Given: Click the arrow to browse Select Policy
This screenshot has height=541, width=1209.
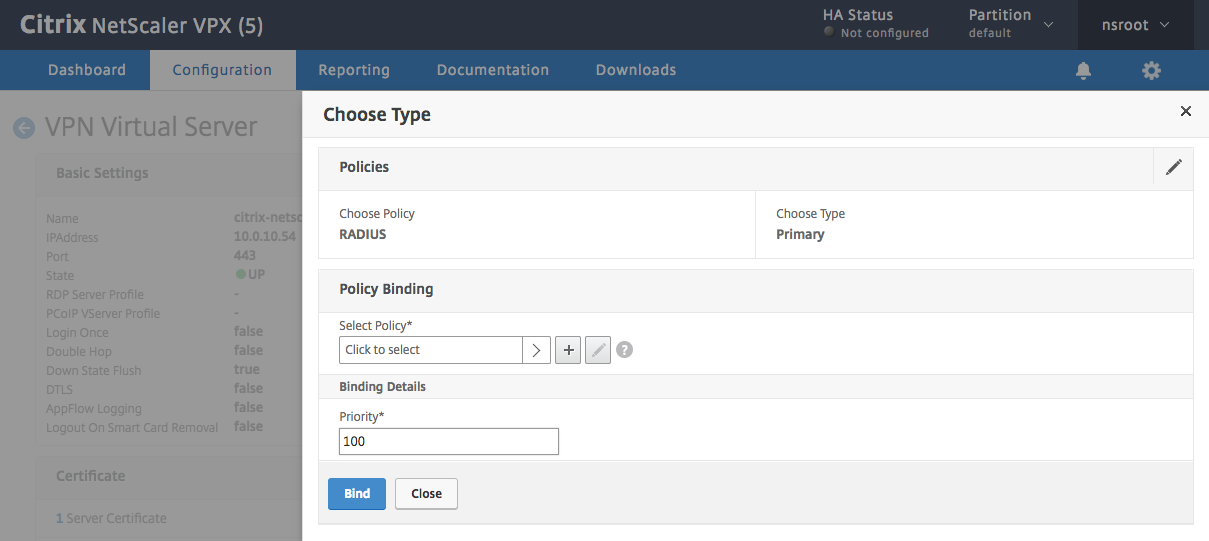Looking at the screenshot, I should coord(536,350).
